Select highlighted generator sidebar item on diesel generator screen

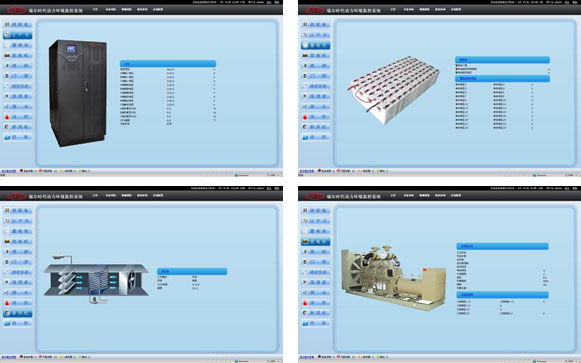tap(316, 242)
